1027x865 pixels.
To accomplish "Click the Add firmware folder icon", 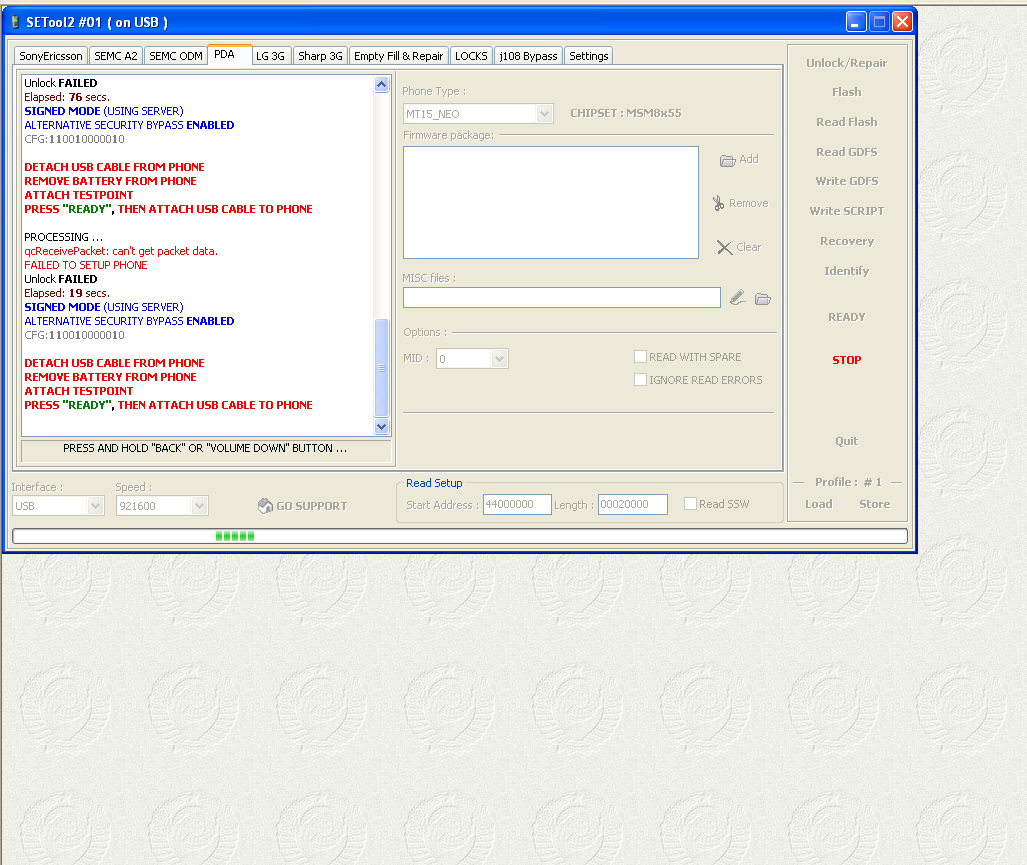I will click(727, 160).
